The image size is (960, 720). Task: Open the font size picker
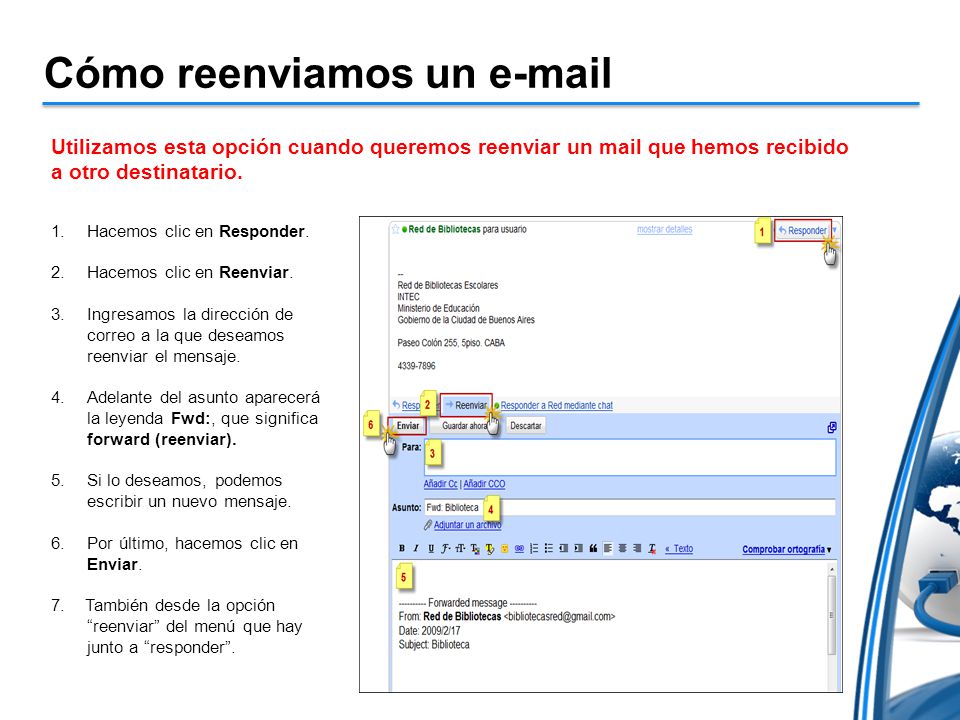click(460, 549)
